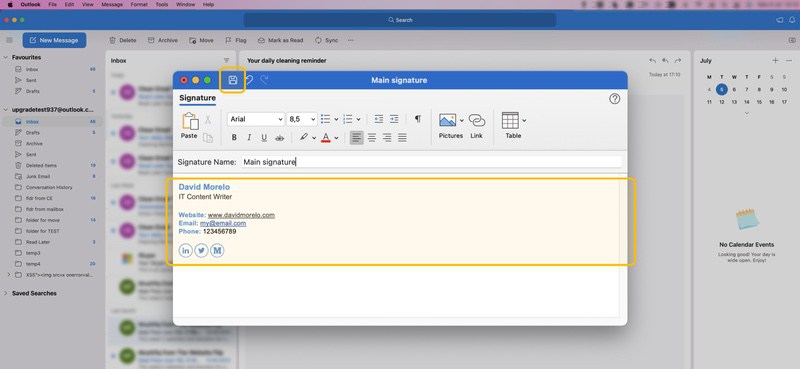Select the Medium icon in the signature
Viewport: 800px width, 369px height.
pyautogui.click(x=217, y=250)
